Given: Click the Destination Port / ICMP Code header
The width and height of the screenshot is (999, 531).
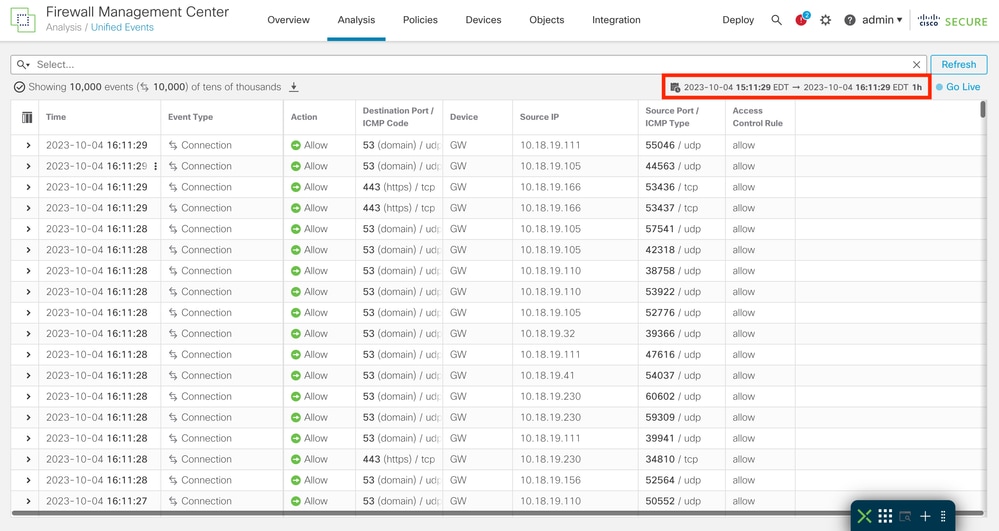Looking at the screenshot, I should click(x=398, y=117).
